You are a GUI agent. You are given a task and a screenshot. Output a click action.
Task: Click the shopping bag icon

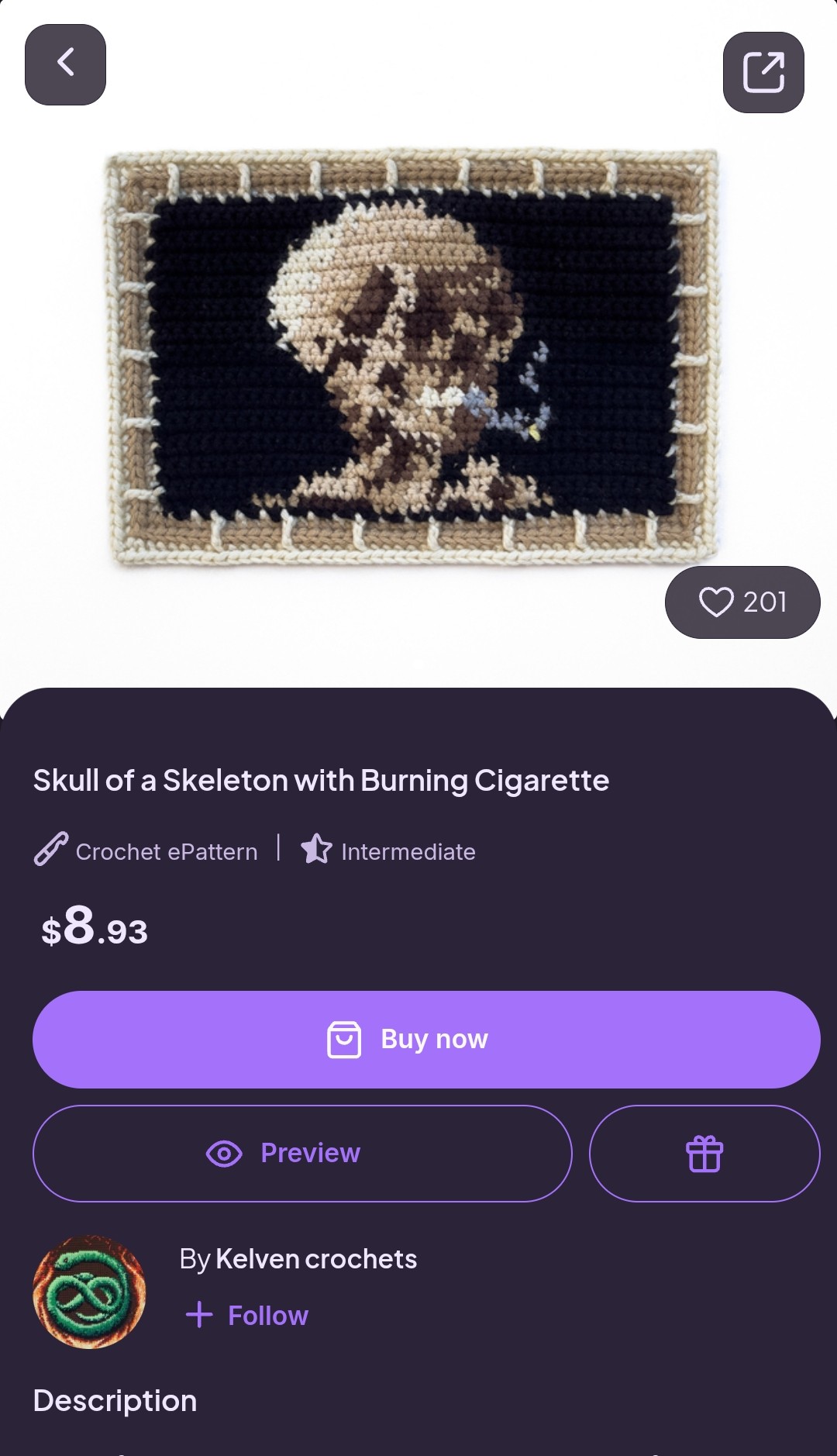[x=344, y=1040]
